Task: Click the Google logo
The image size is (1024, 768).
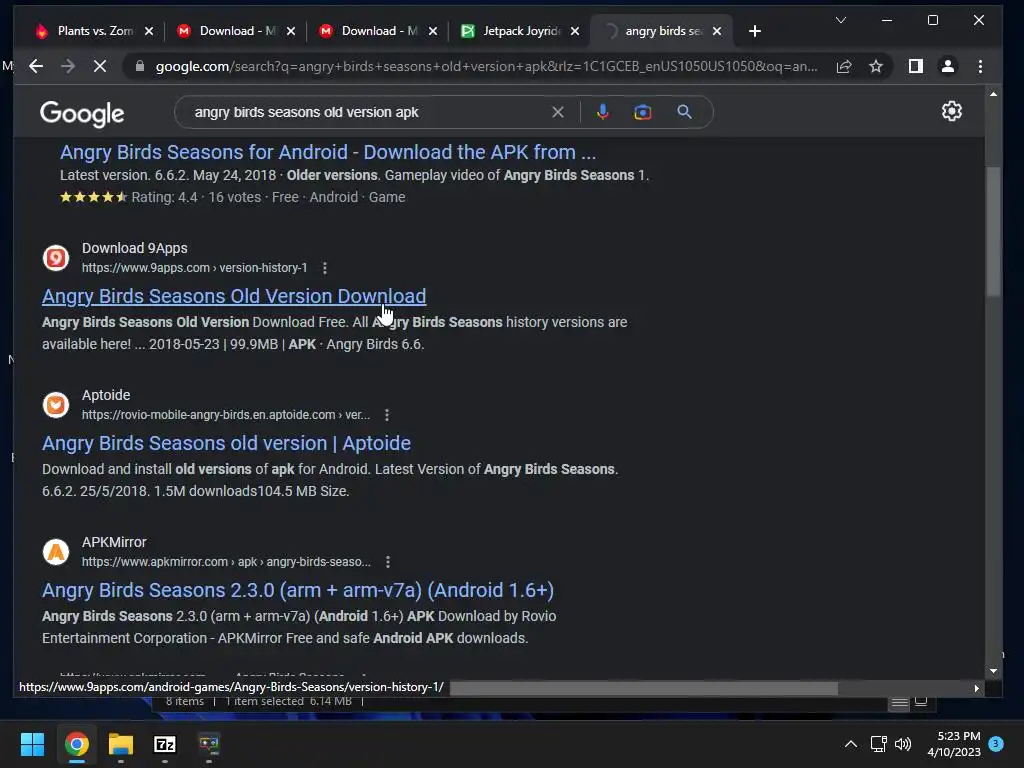Action: click(x=82, y=114)
